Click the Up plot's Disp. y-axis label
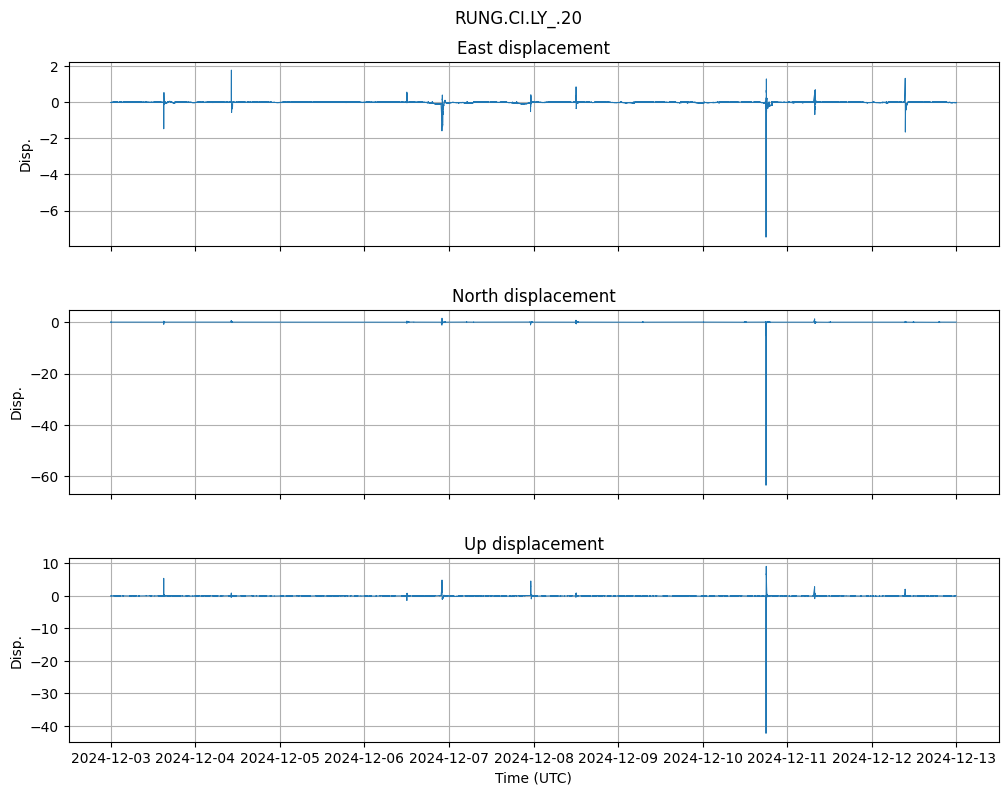Image resolution: width=1008 pixels, height=795 pixels. (17, 650)
